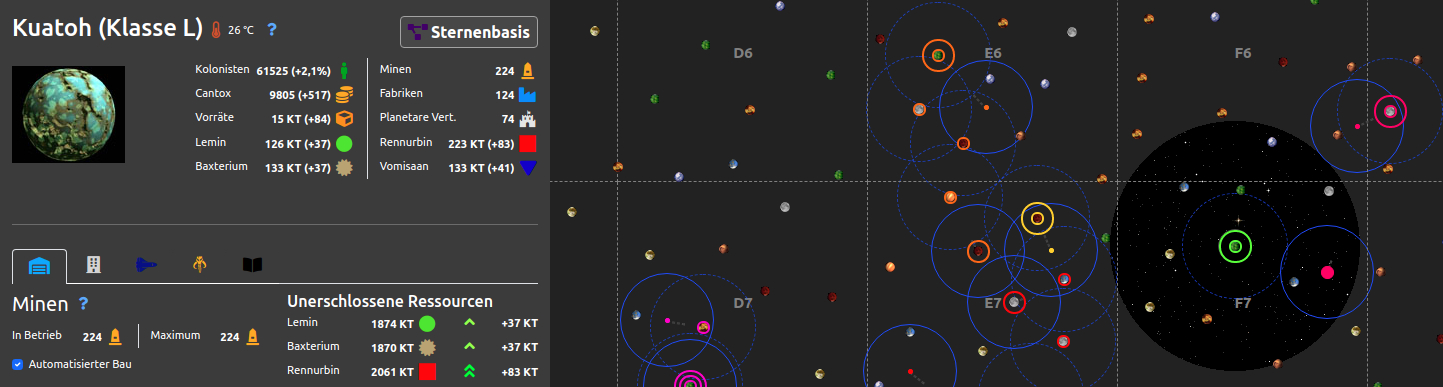Click the Minen icon beside top 224
1443x387 pixels.
point(528,70)
